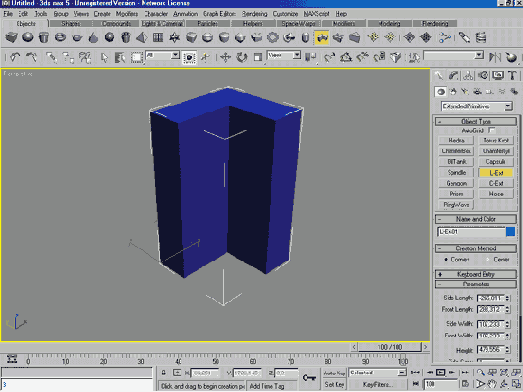523x392 pixels.
Task: Click the Mirror Selected Objects icon
Action: [x=495, y=57]
